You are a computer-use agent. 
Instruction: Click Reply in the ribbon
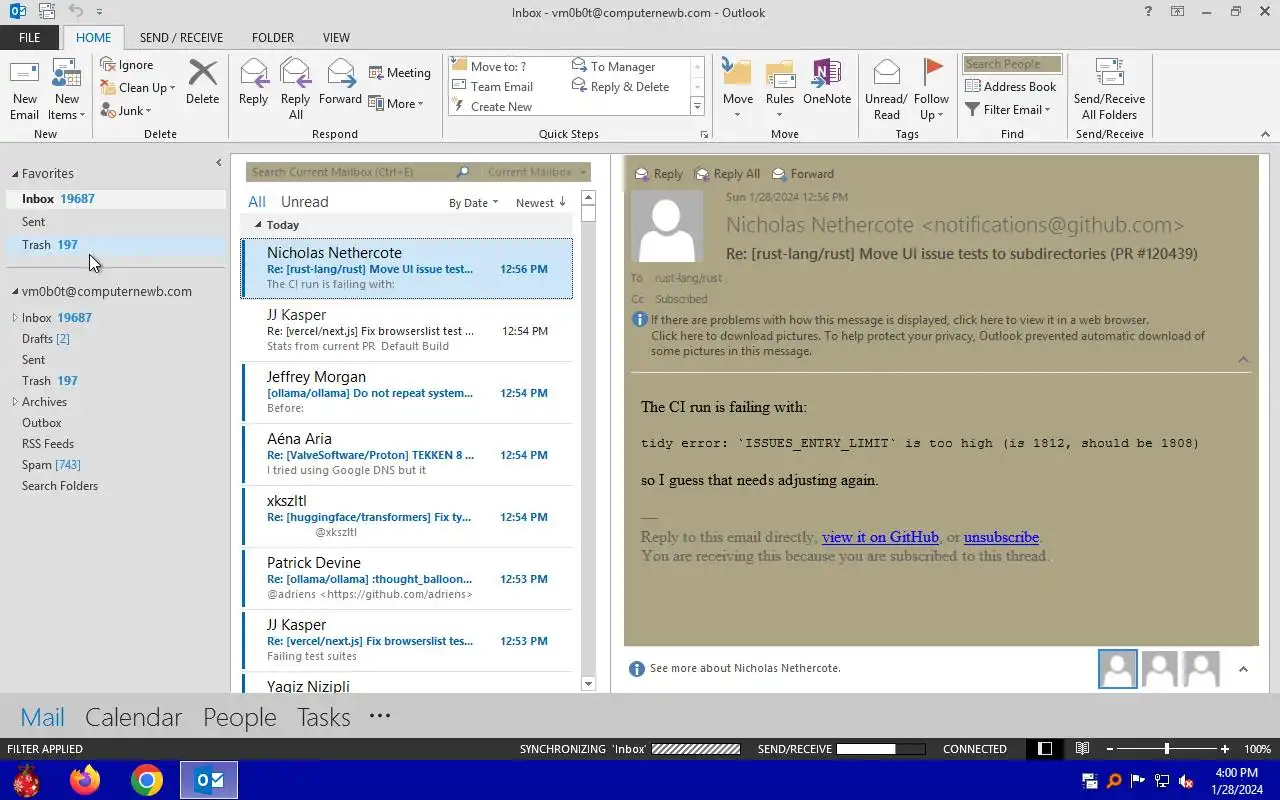(253, 82)
